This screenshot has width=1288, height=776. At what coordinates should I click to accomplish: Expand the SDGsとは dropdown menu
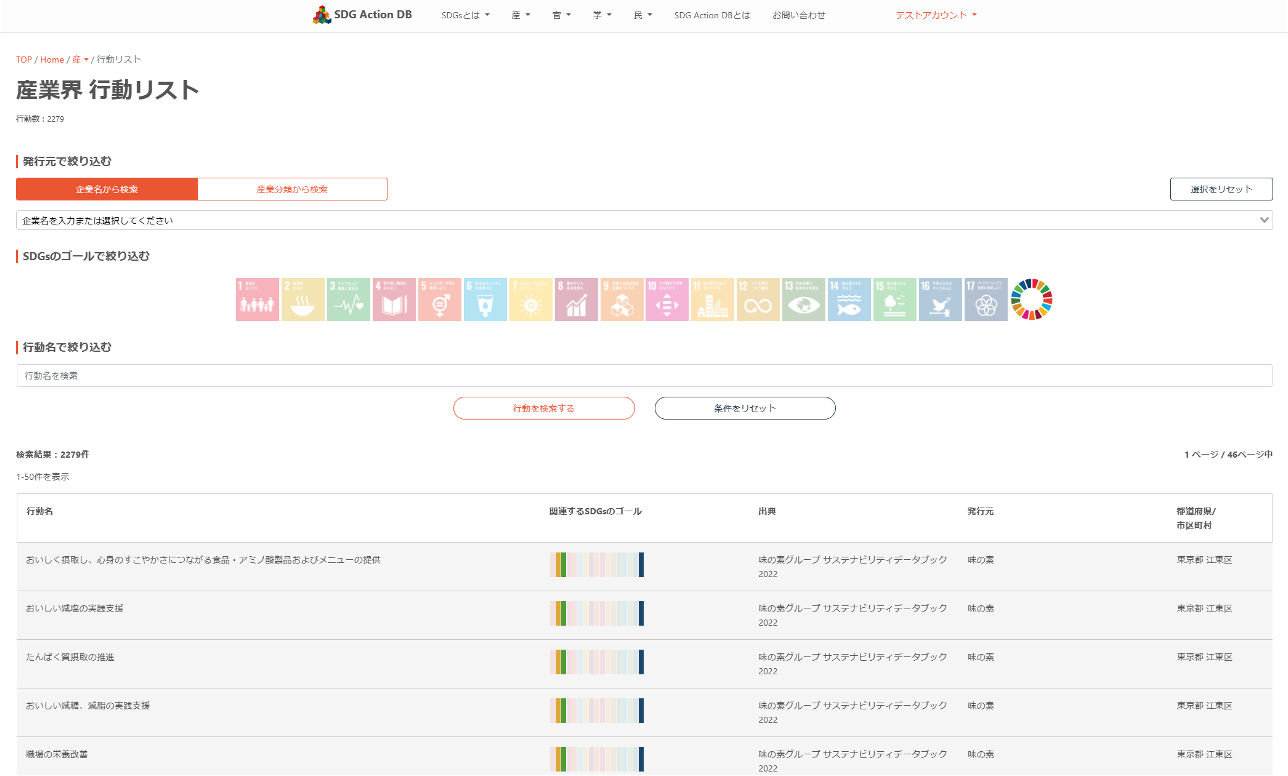(465, 15)
